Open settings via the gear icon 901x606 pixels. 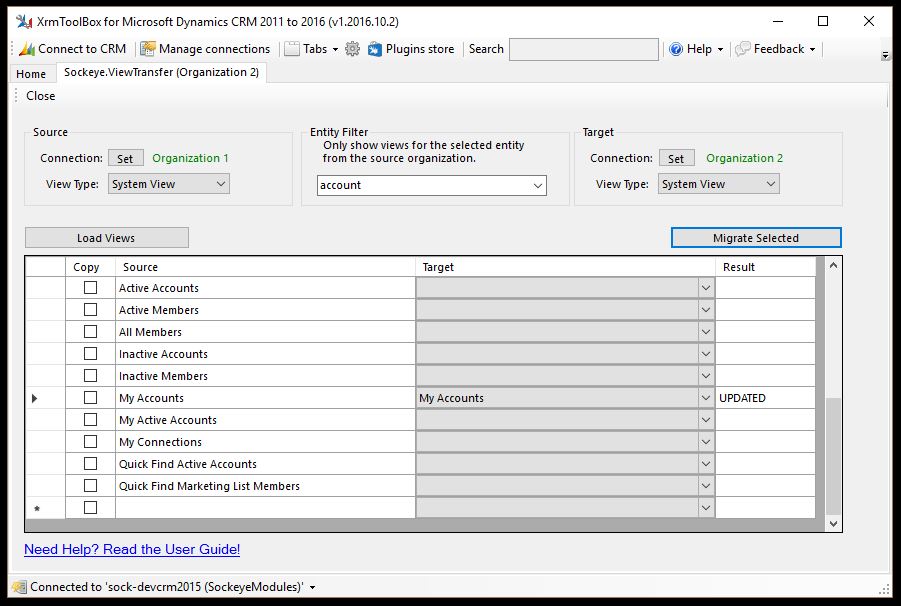click(x=352, y=49)
